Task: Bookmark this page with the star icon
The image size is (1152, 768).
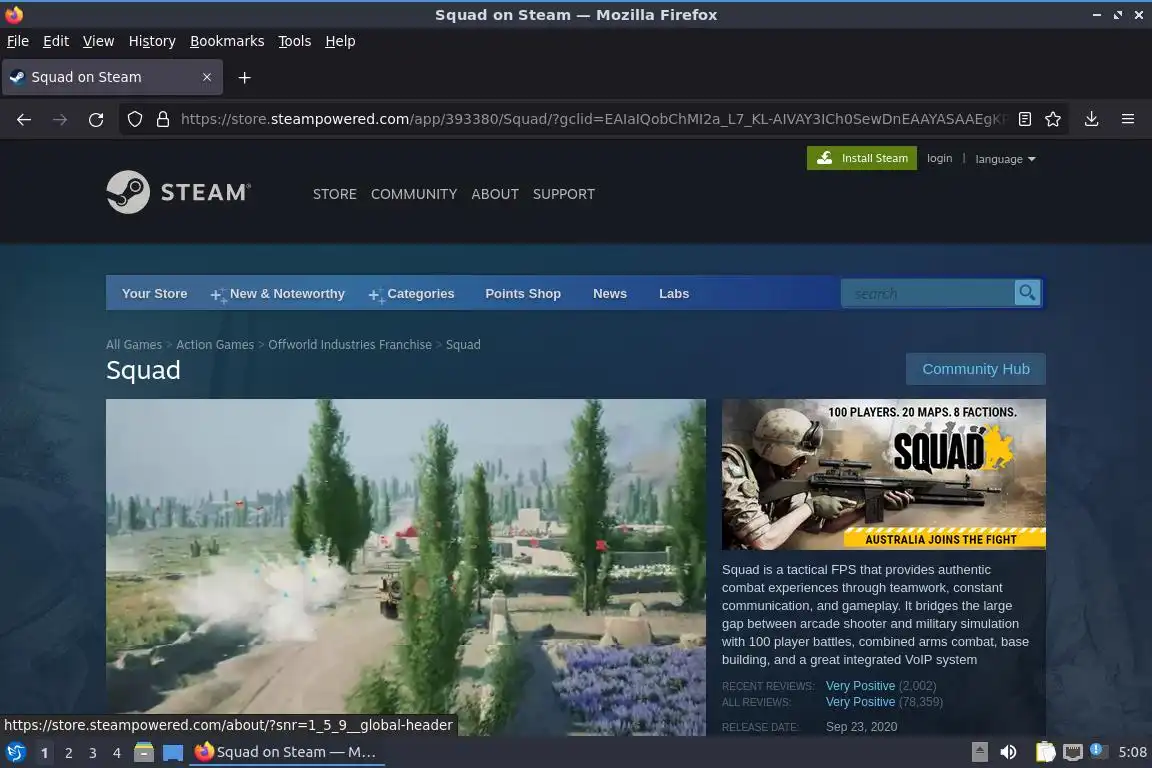Action: click(1053, 119)
